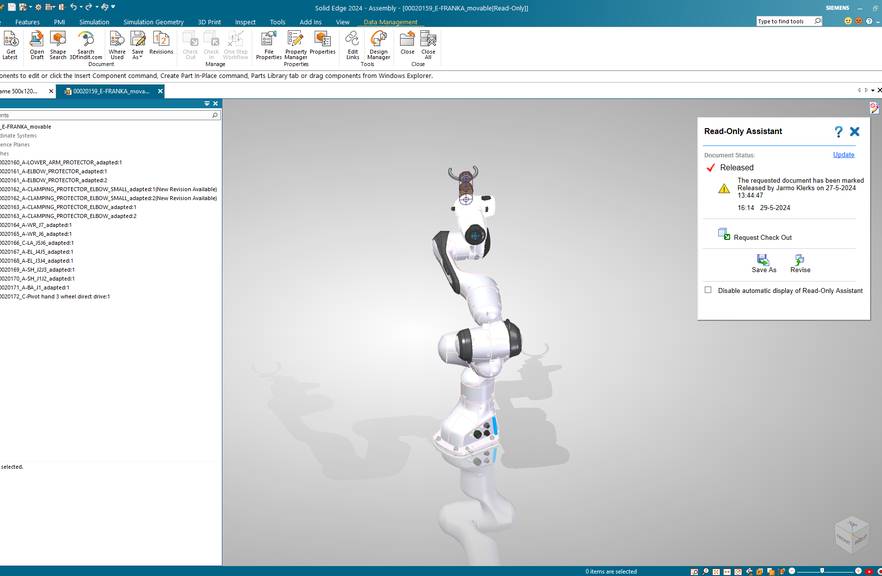This screenshot has height=576, width=882.
Task: Click the Update link for document status
Action: (843, 154)
